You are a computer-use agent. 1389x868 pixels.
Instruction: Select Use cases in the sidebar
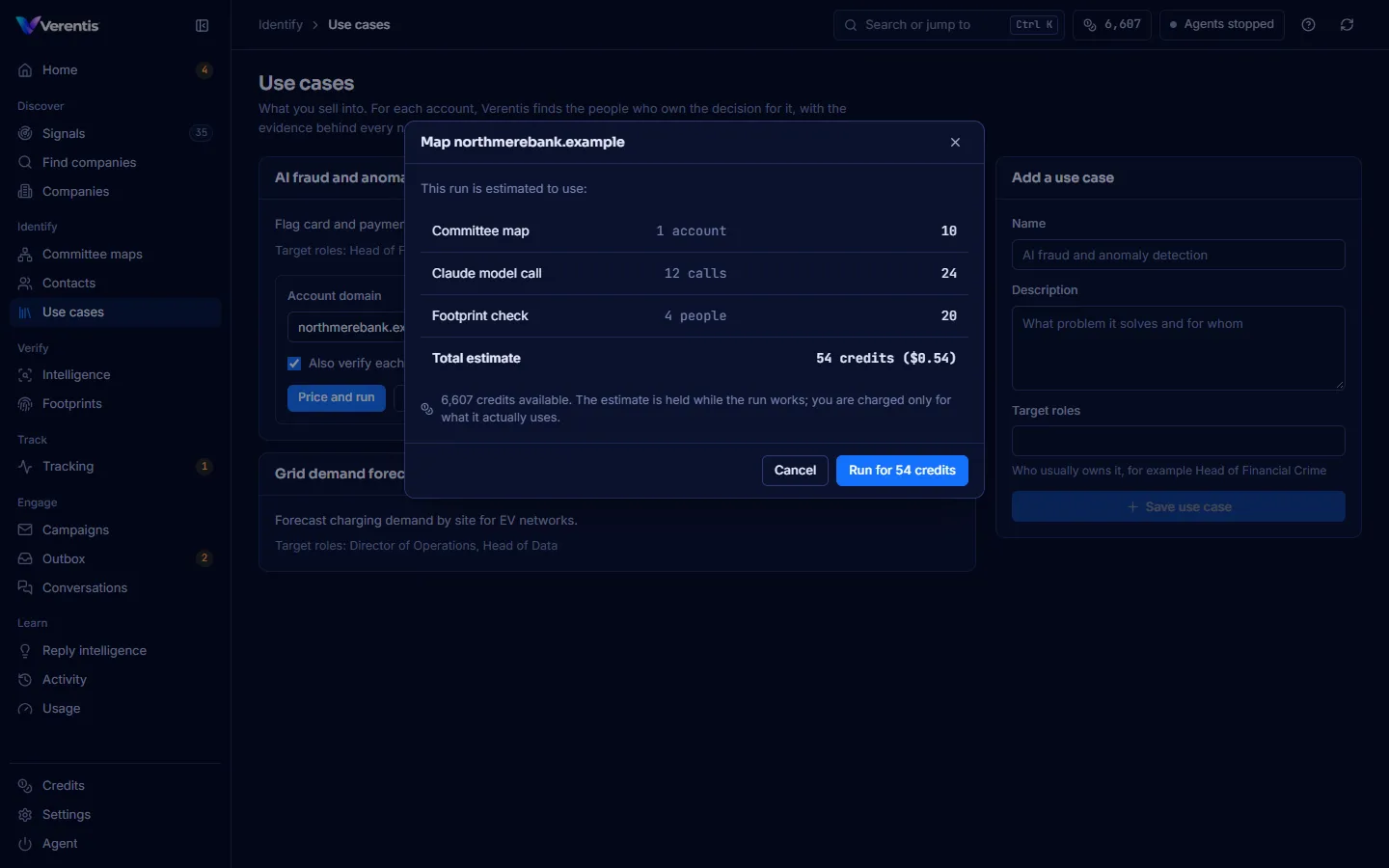click(115, 312)
